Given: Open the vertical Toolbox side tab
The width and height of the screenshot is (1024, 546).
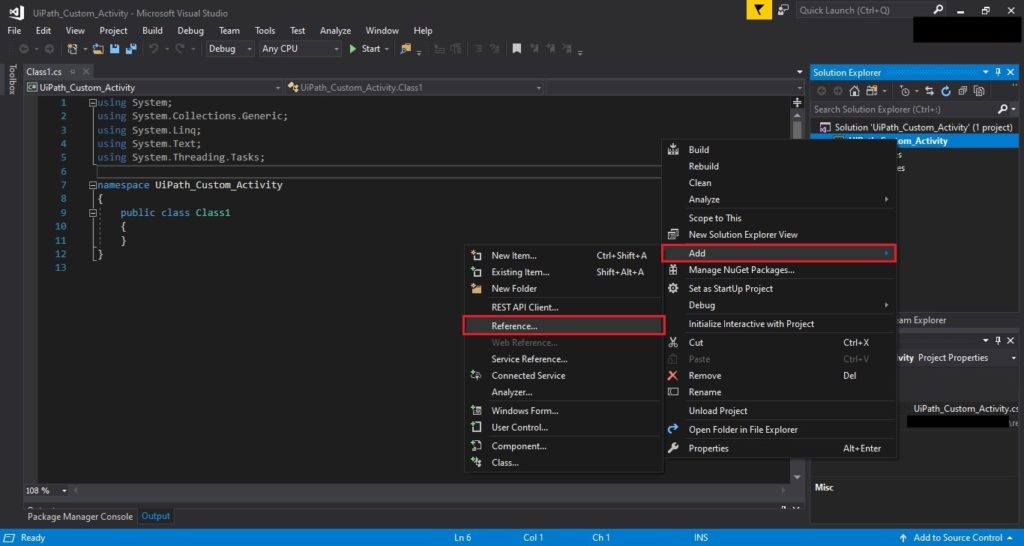Looking at the screenshot, I should (12, 79).
